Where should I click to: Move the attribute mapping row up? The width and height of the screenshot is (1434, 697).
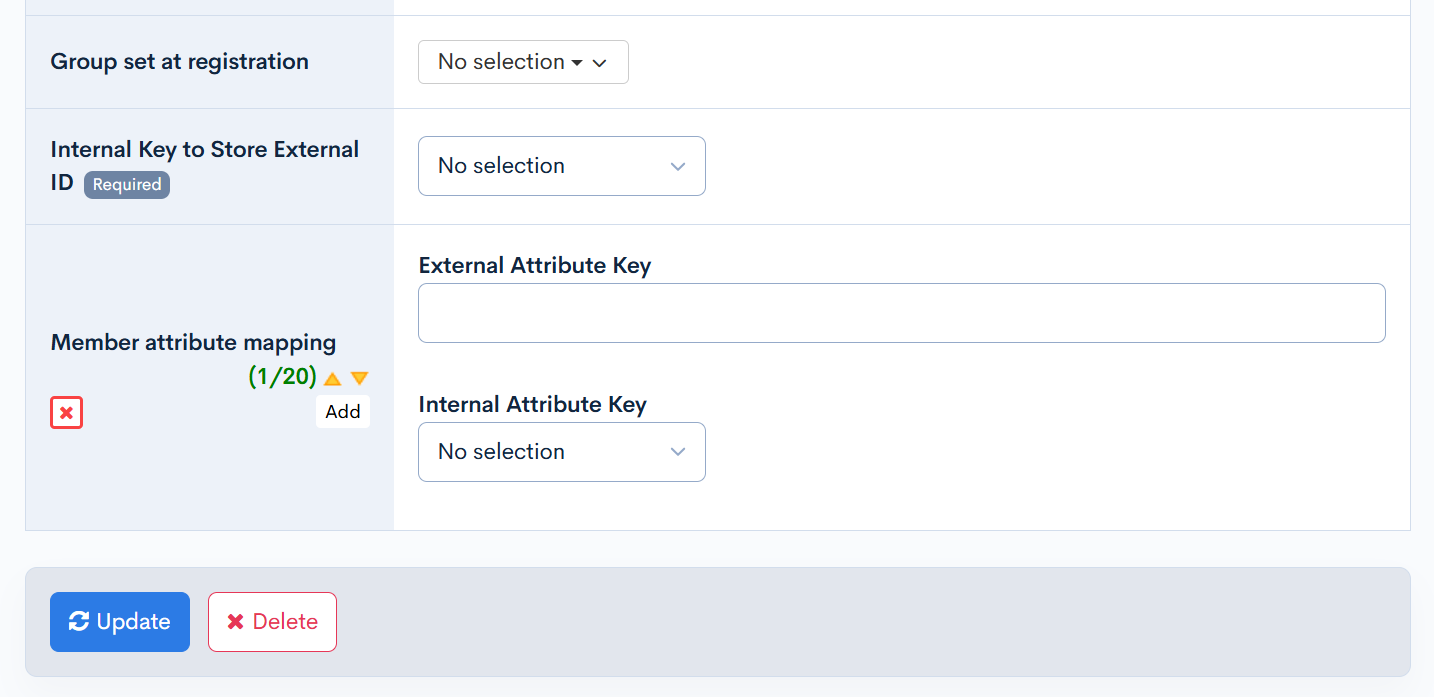tap(333, 379)
